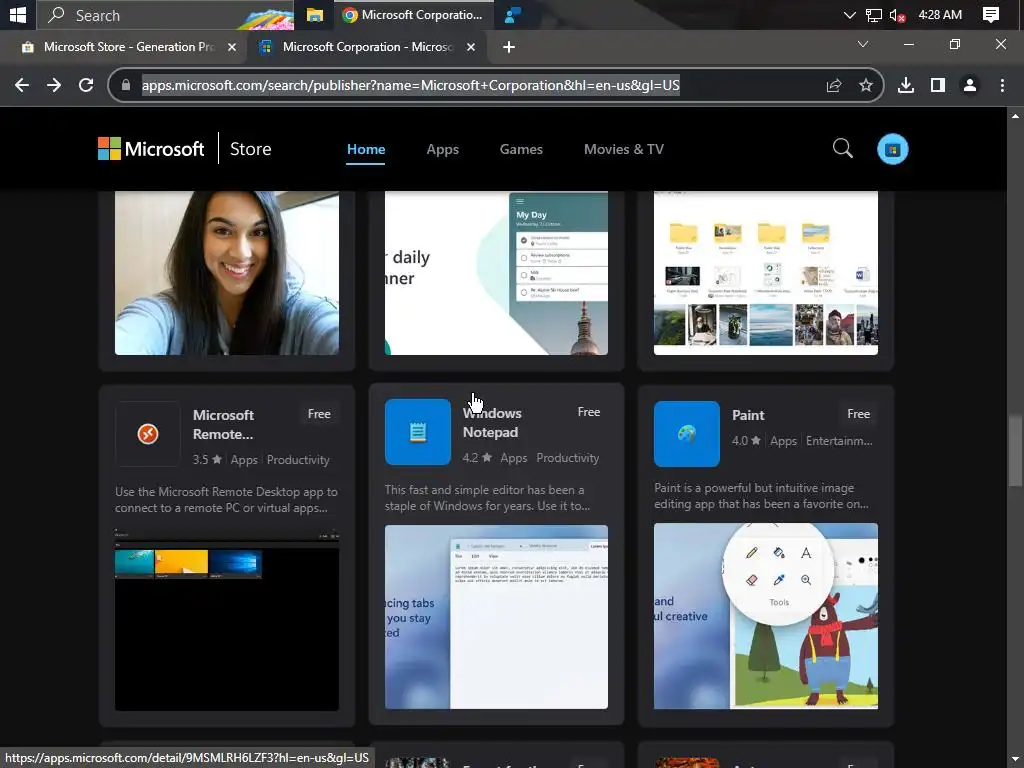Go back to the previous page
The image size is (1024, 768).
22,85
